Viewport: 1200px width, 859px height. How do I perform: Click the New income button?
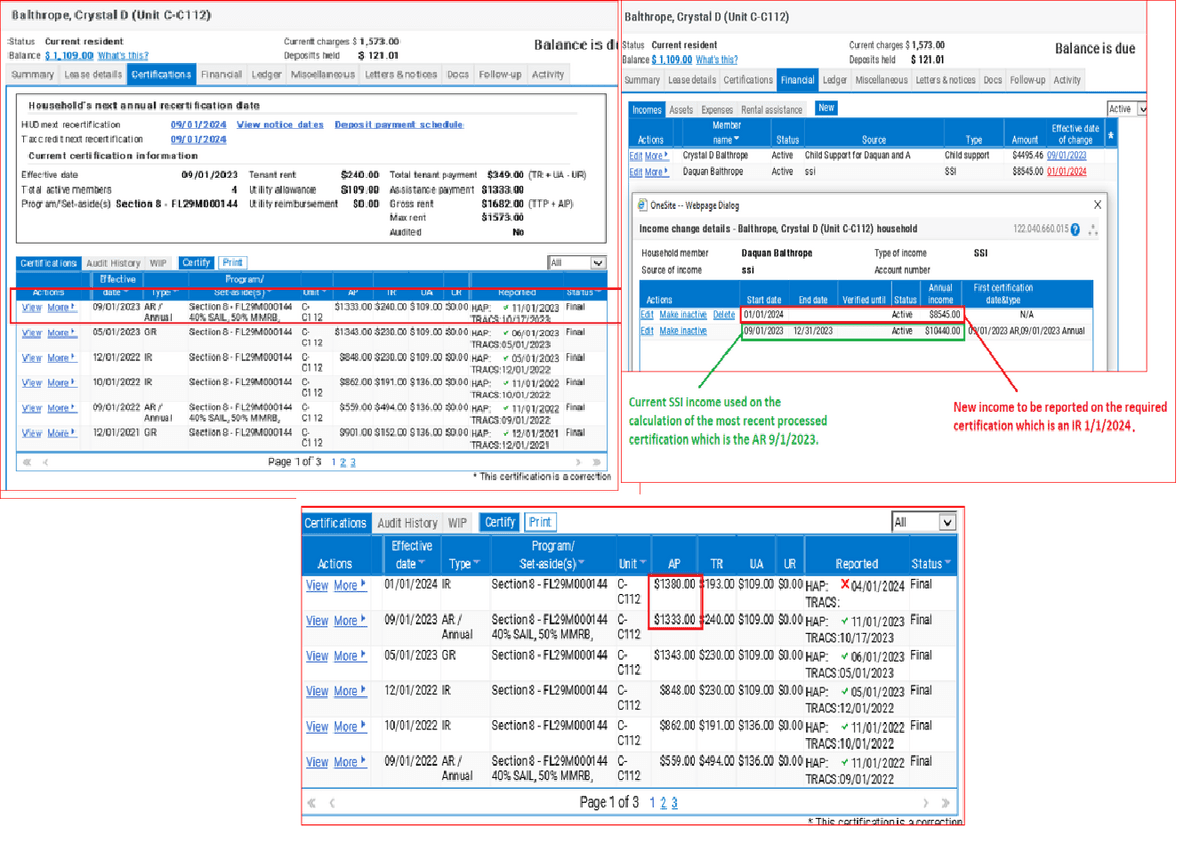(826, 108)
